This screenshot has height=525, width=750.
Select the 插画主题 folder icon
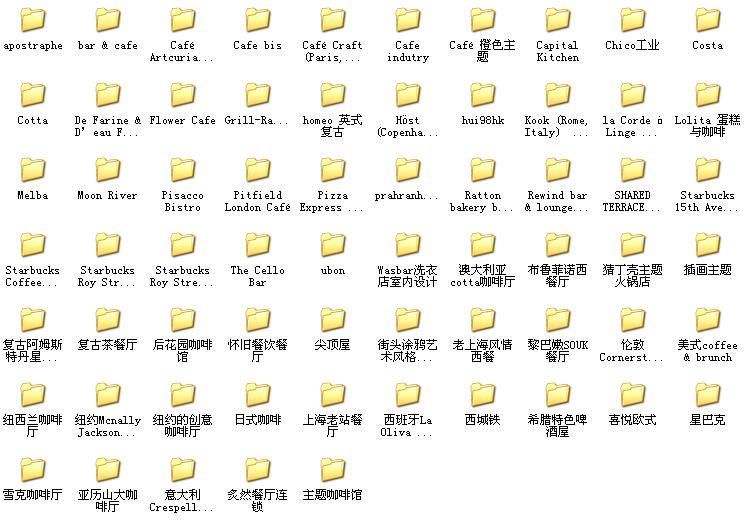tap(707, 245)
